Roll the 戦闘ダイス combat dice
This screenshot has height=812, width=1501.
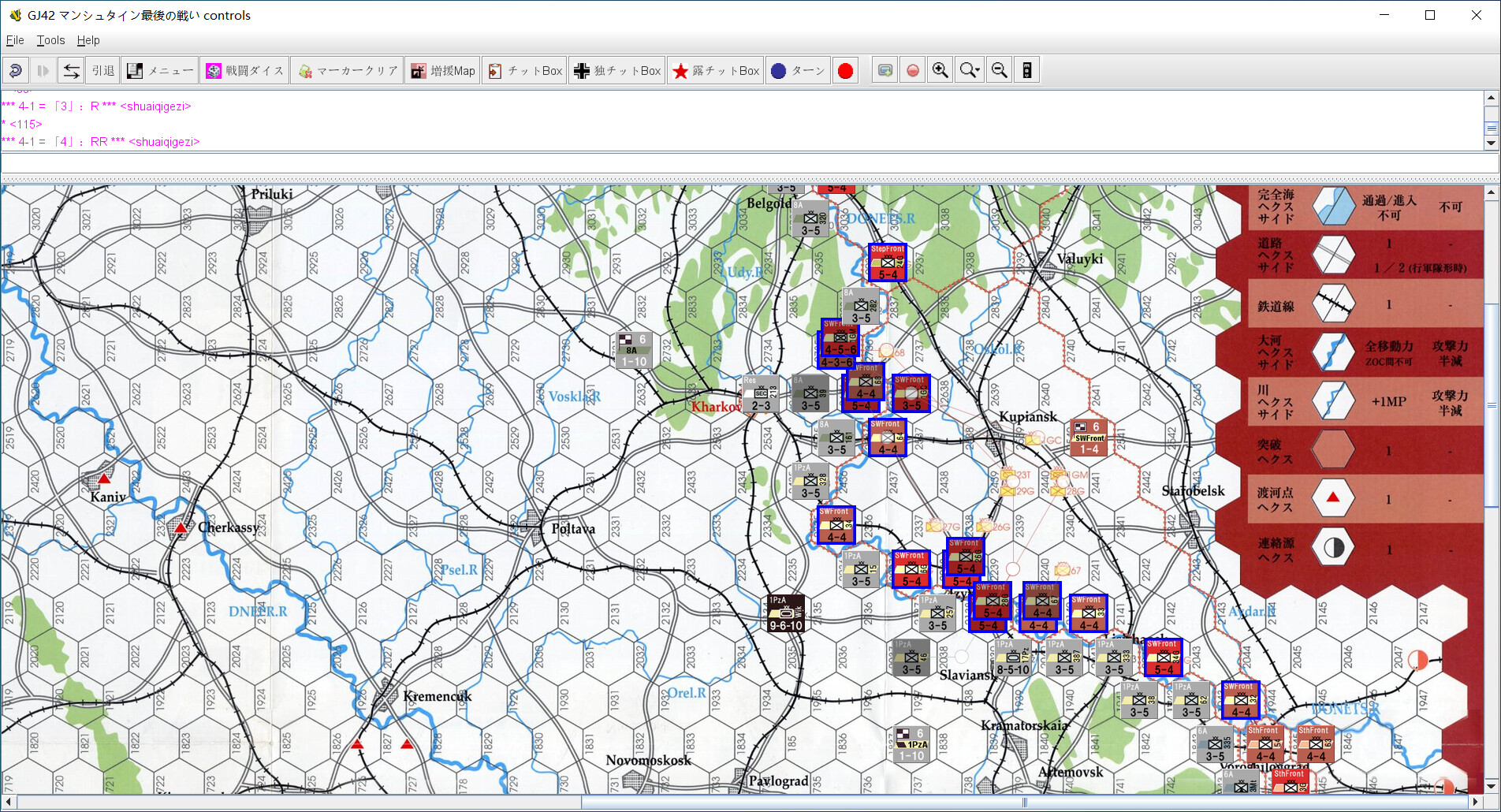pyautogui.click(x=244, y=71)
